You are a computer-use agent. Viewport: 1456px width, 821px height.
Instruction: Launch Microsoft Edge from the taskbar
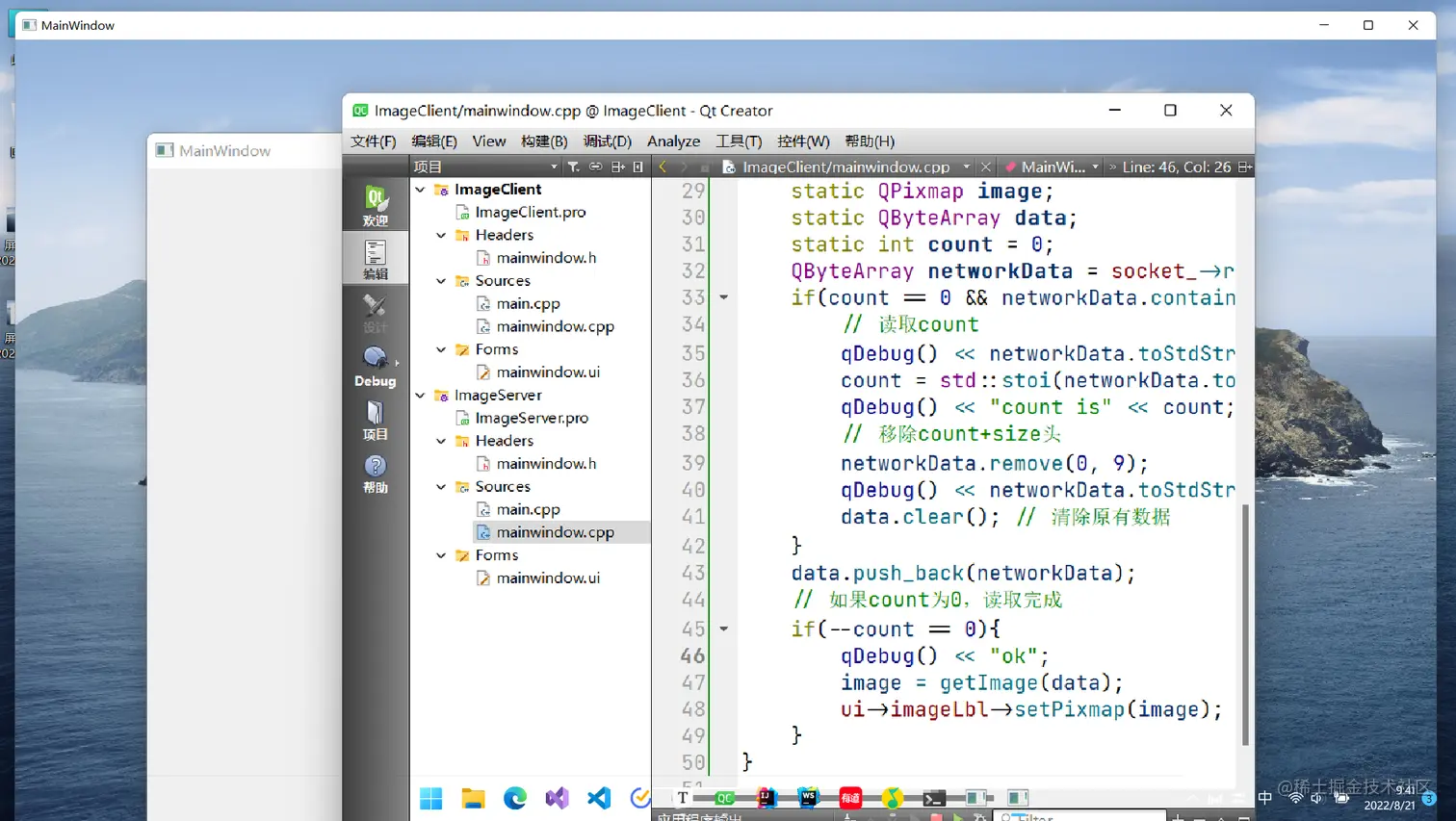515,798
